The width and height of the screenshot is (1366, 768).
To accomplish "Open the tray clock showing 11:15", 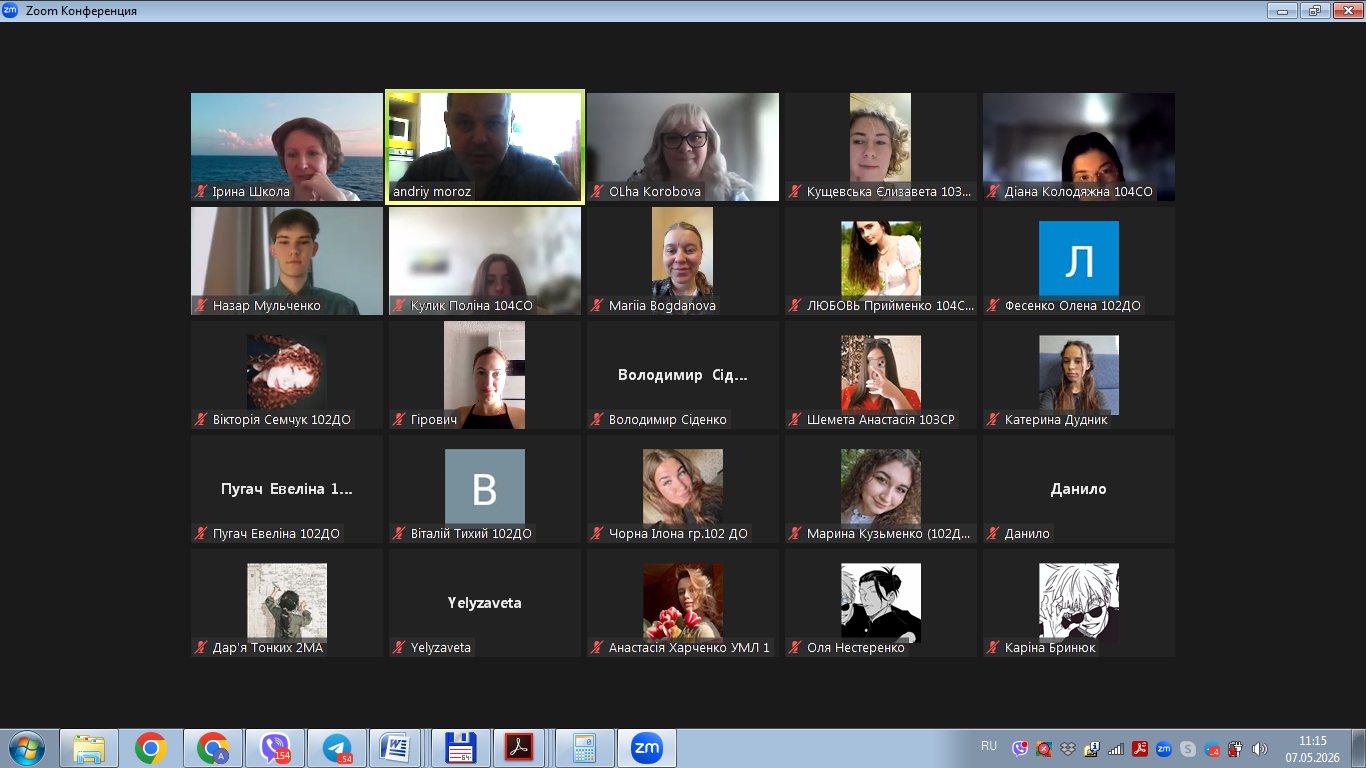I will [x=1312, y=748].
